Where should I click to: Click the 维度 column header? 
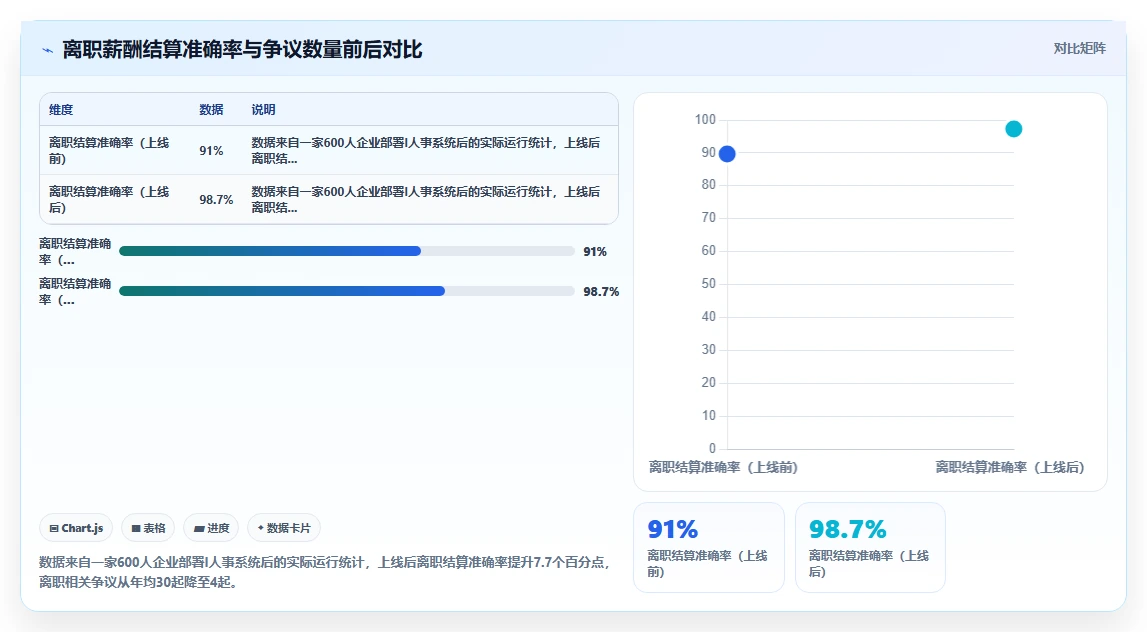(61, 110)
